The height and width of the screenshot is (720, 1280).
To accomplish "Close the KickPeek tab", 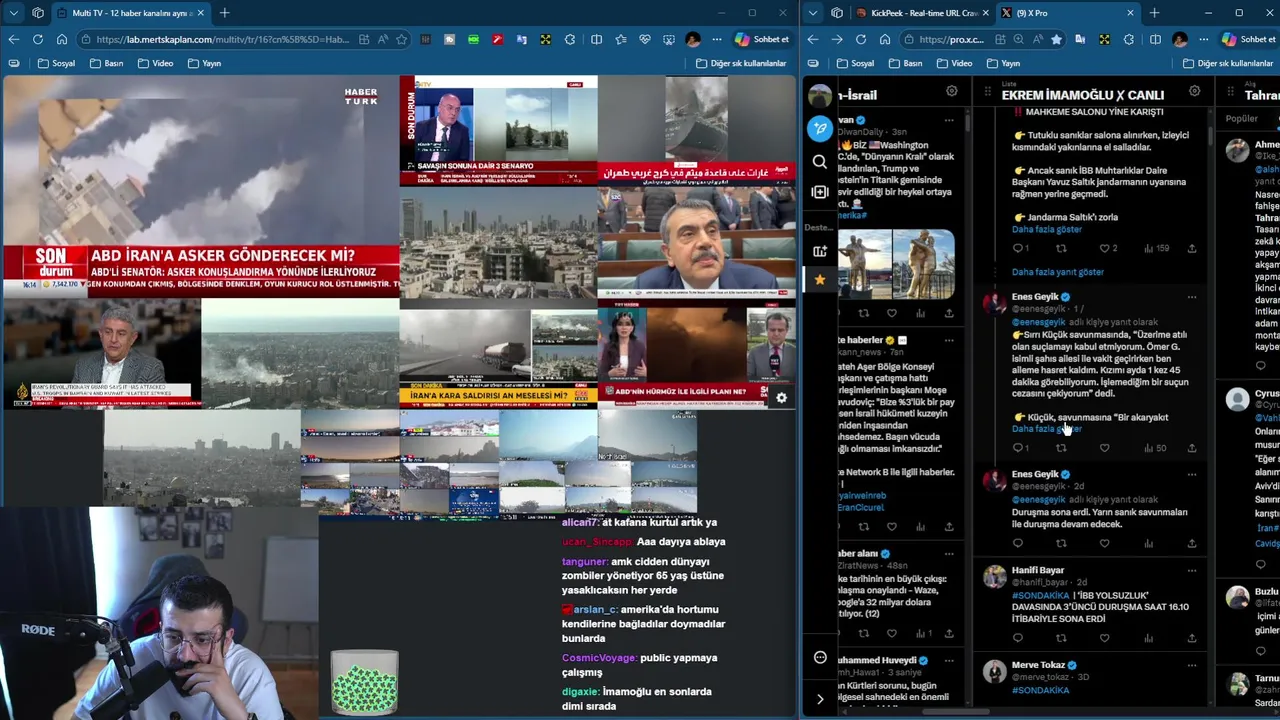I will click(x=986, y=13).
